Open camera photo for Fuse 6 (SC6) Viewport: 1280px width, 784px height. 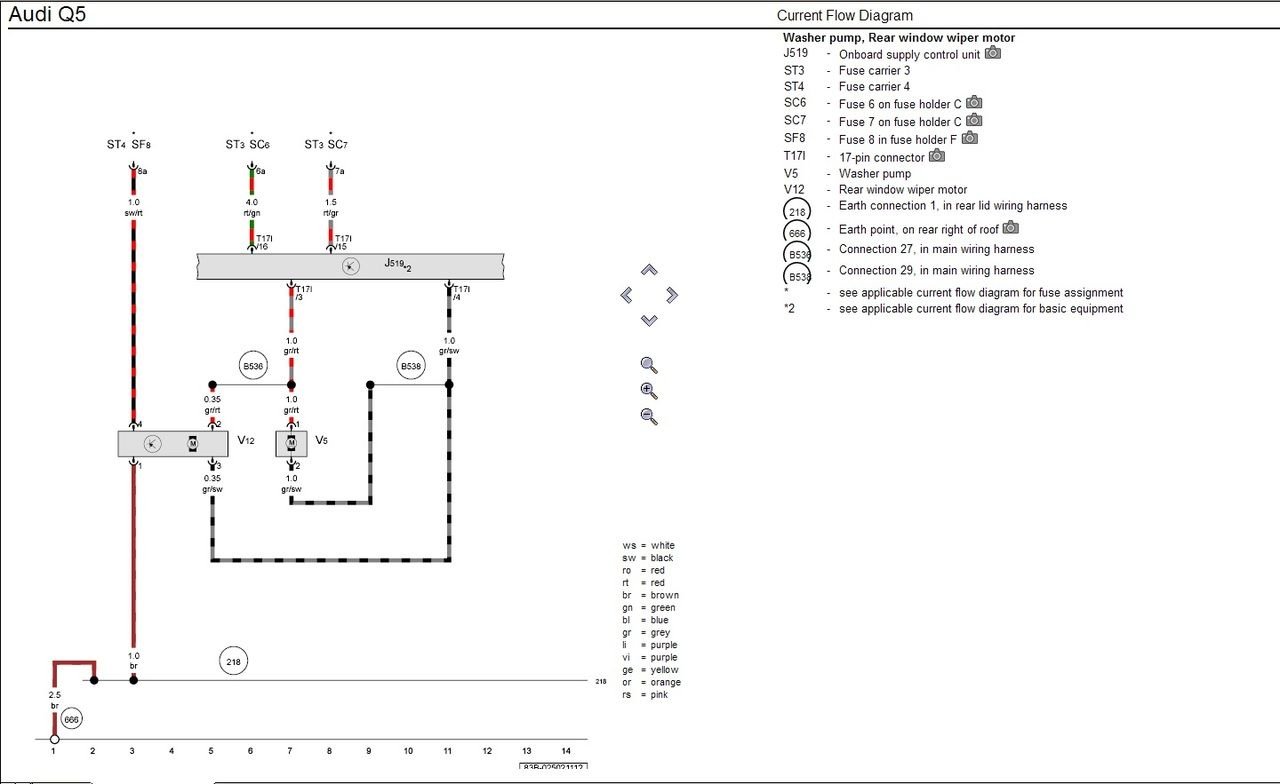point(974,102)
